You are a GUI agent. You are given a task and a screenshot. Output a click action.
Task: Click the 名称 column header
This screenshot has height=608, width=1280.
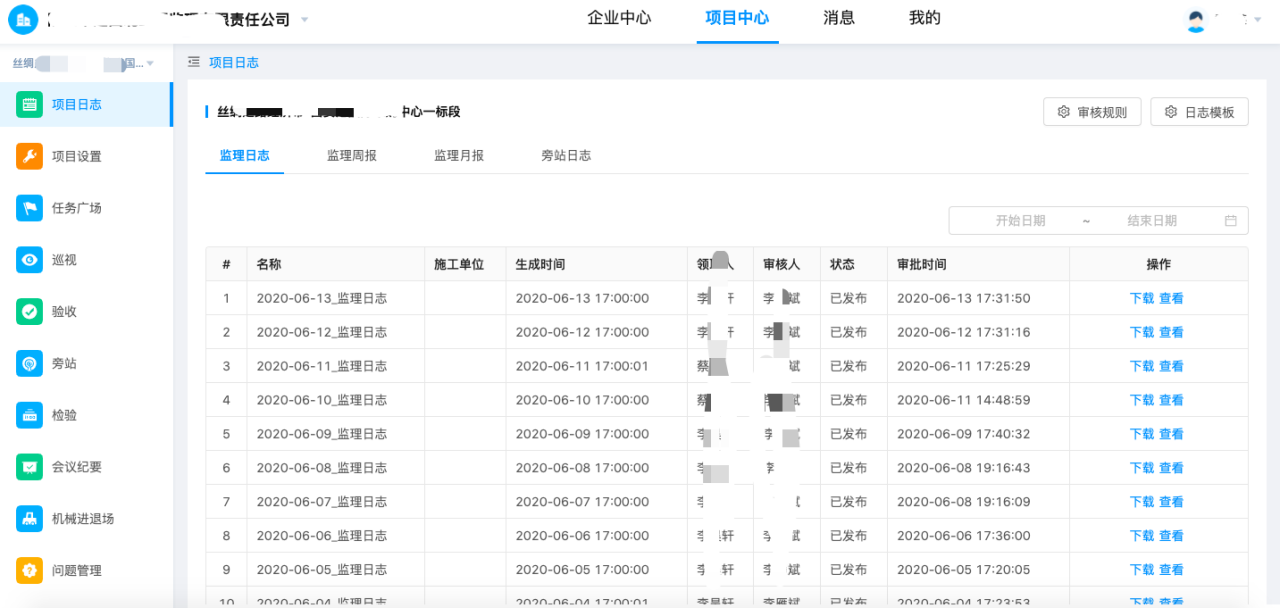(269, 264)
